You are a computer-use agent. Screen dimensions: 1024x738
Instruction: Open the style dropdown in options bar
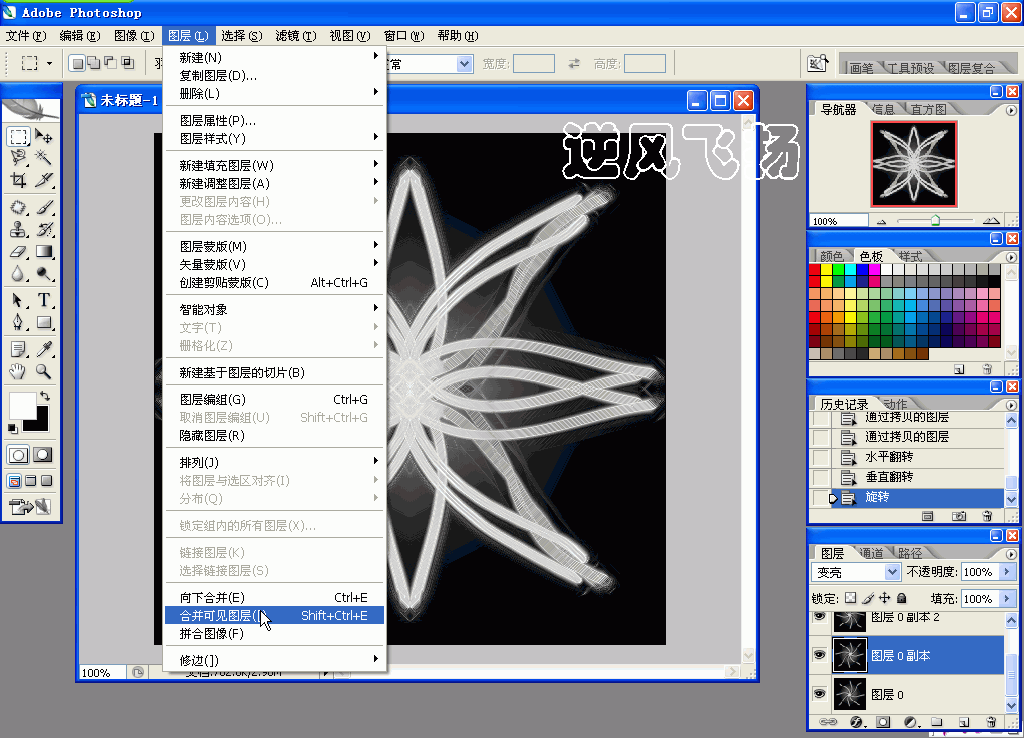(x=464, y=64)
